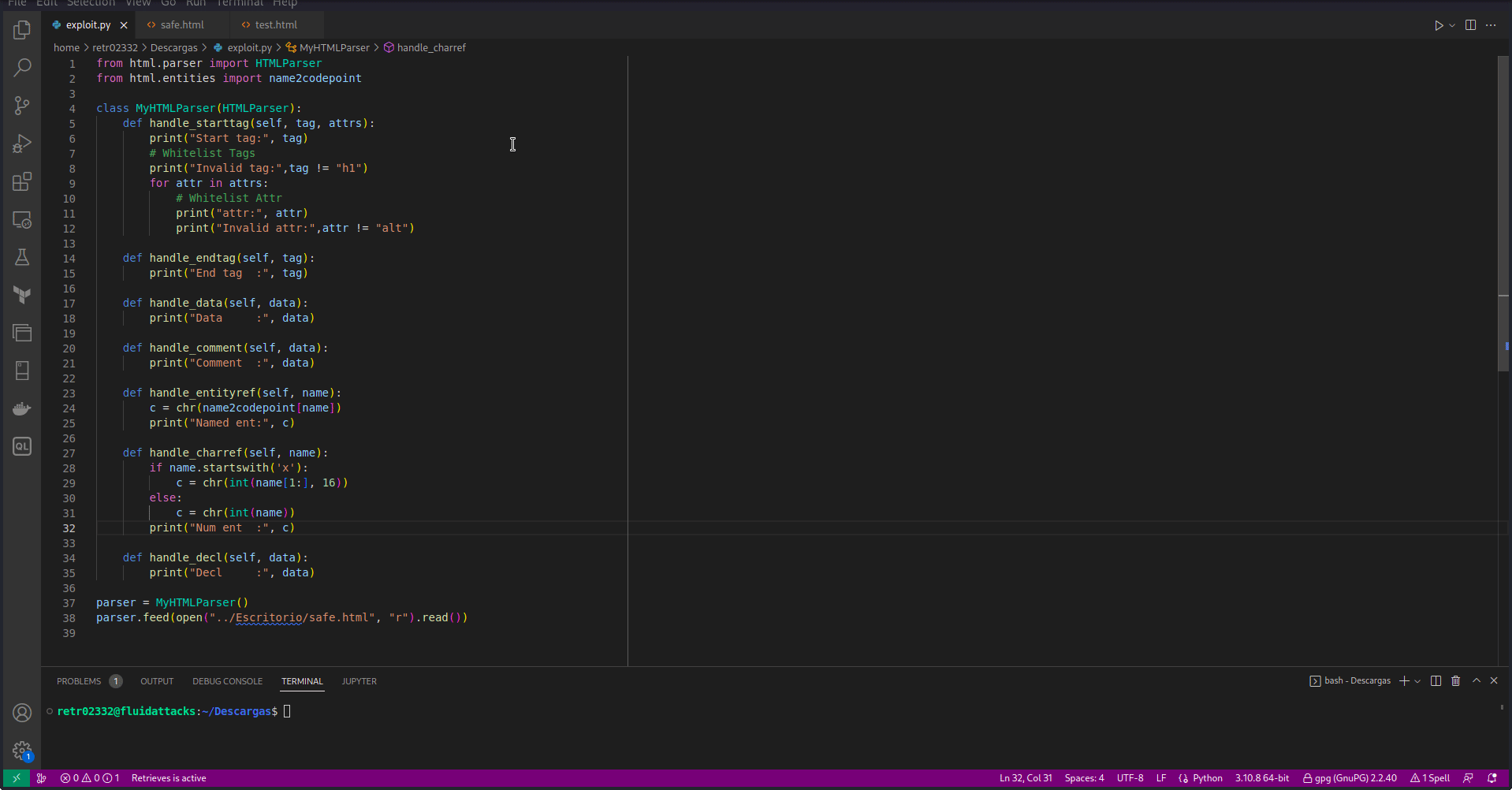Maximize the panel with up chevron

point(1477,680)
